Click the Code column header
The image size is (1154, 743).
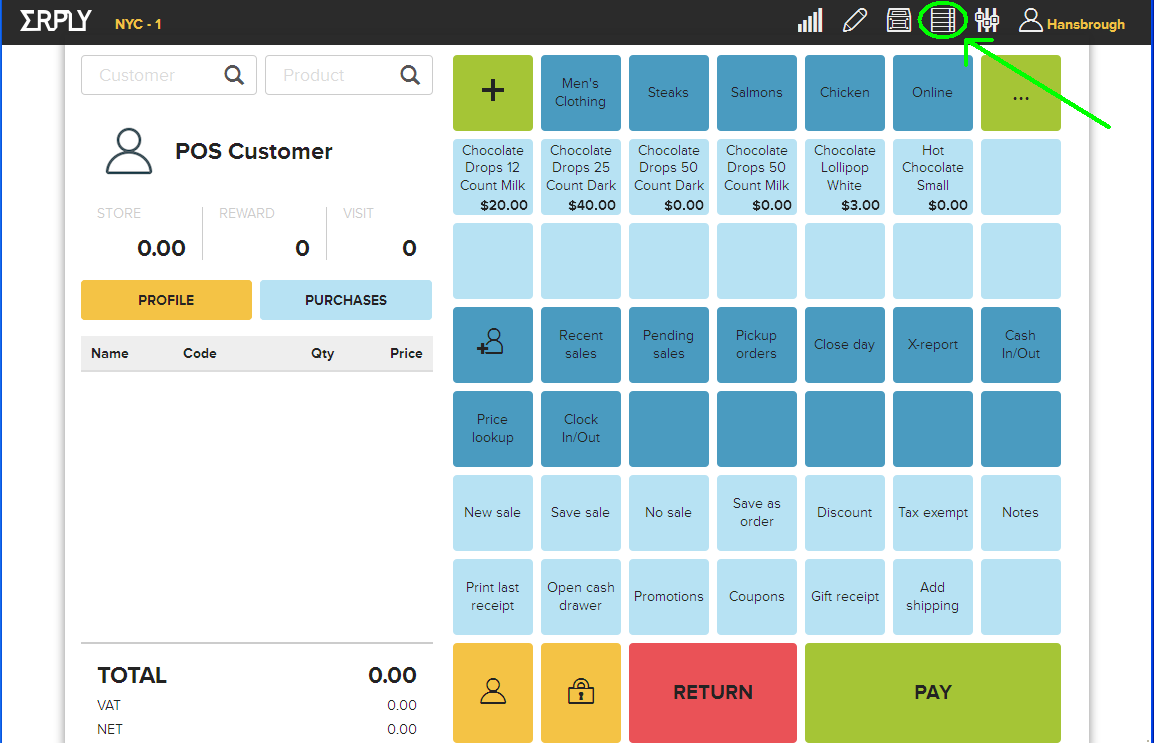coord(199,353)
